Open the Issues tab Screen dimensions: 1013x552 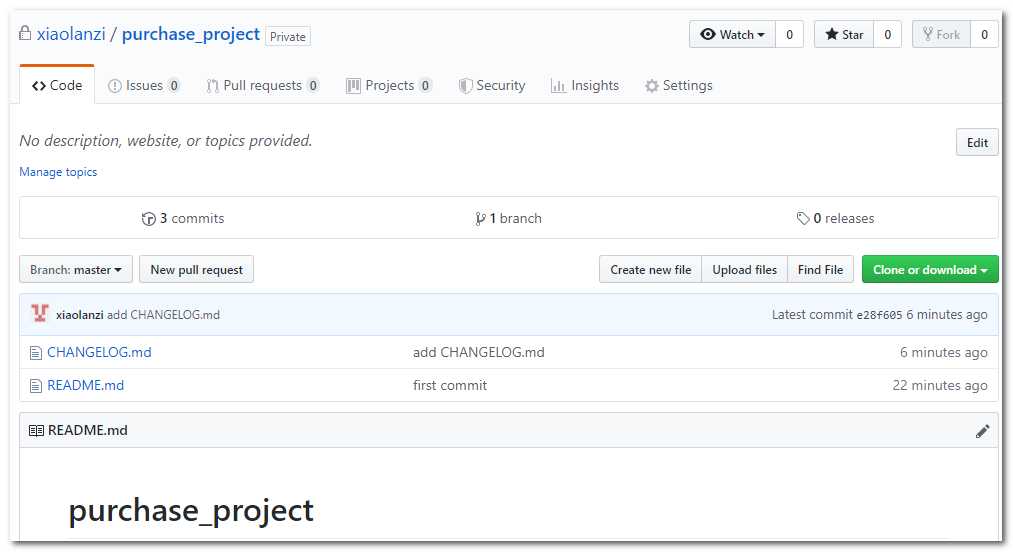(143, 85)
